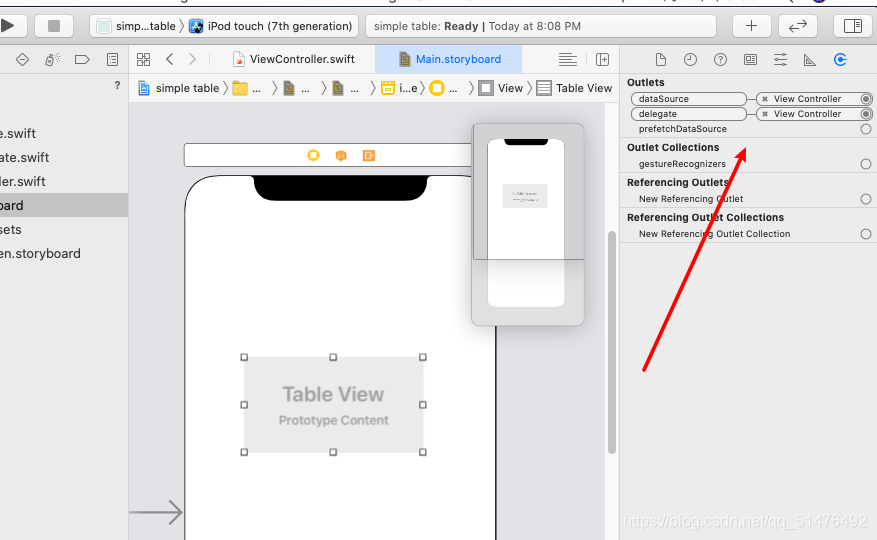Select the First Responder cube icon
Image resolution: width=877 pixels, height=540 pixels.
[341, 156]
